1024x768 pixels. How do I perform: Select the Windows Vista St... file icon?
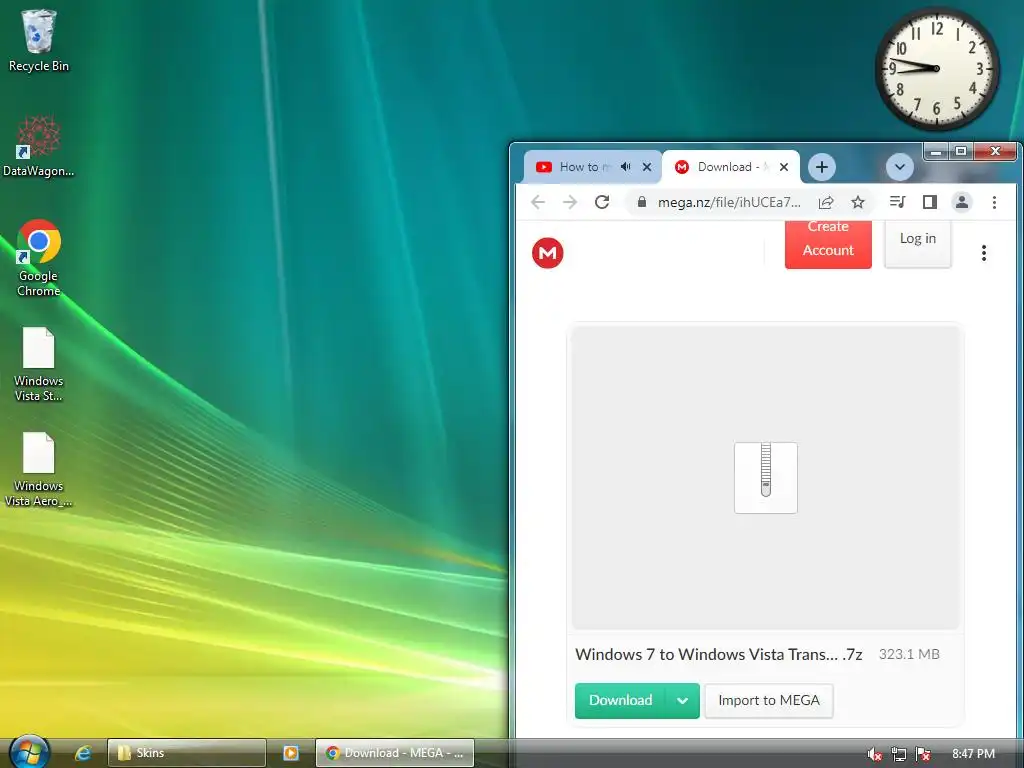(x=39, y=364)
